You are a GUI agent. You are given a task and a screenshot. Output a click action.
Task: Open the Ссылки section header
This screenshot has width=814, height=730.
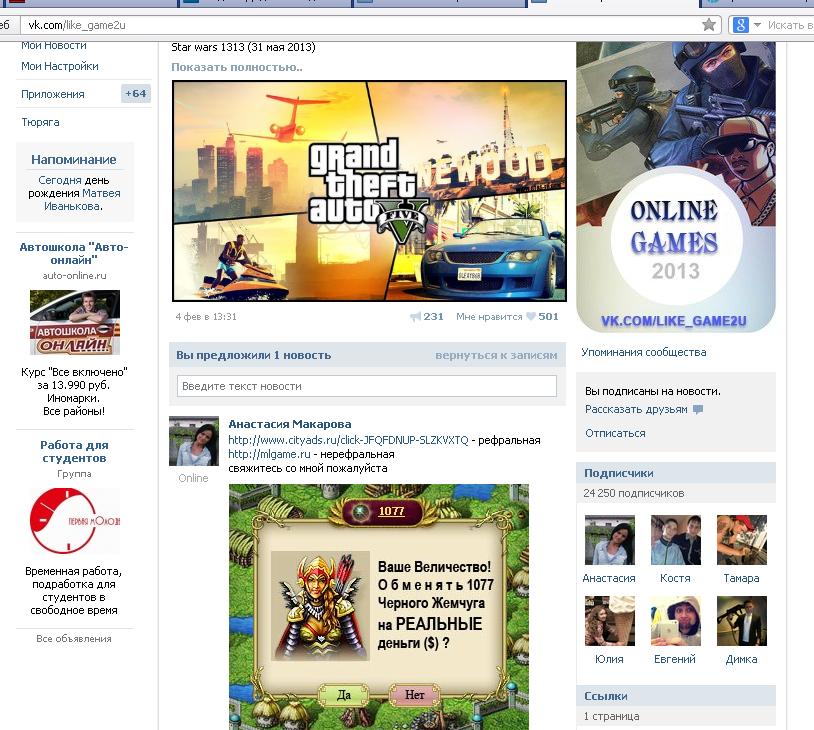click(676, 696)
